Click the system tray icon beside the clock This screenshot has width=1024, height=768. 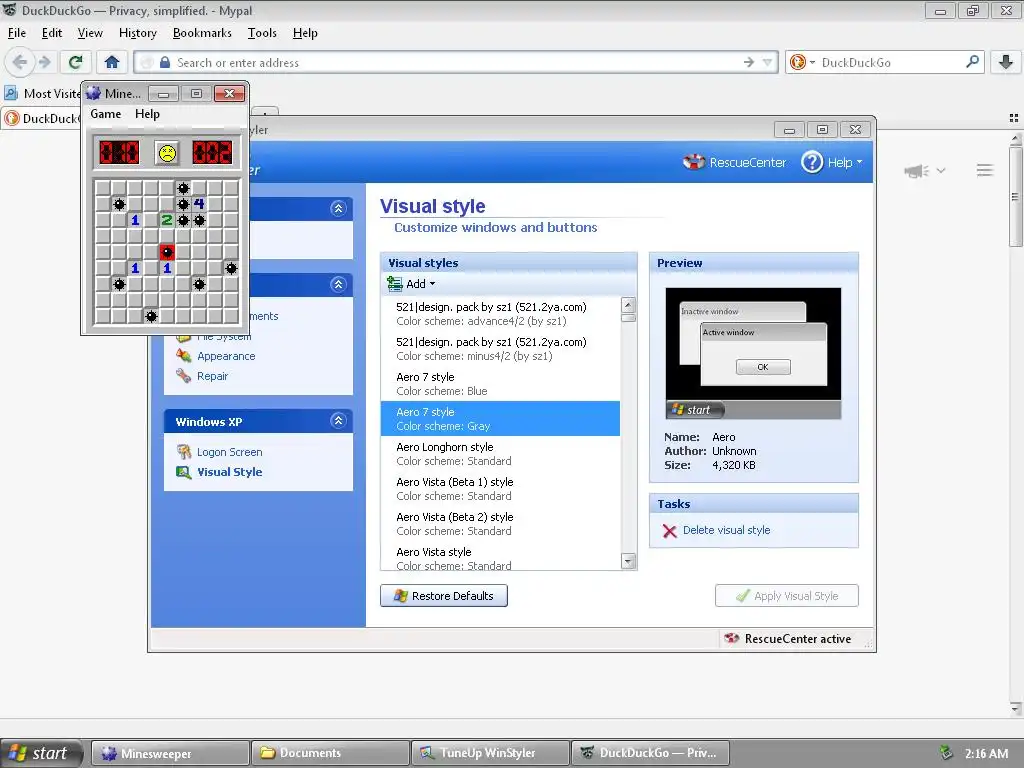945,753
